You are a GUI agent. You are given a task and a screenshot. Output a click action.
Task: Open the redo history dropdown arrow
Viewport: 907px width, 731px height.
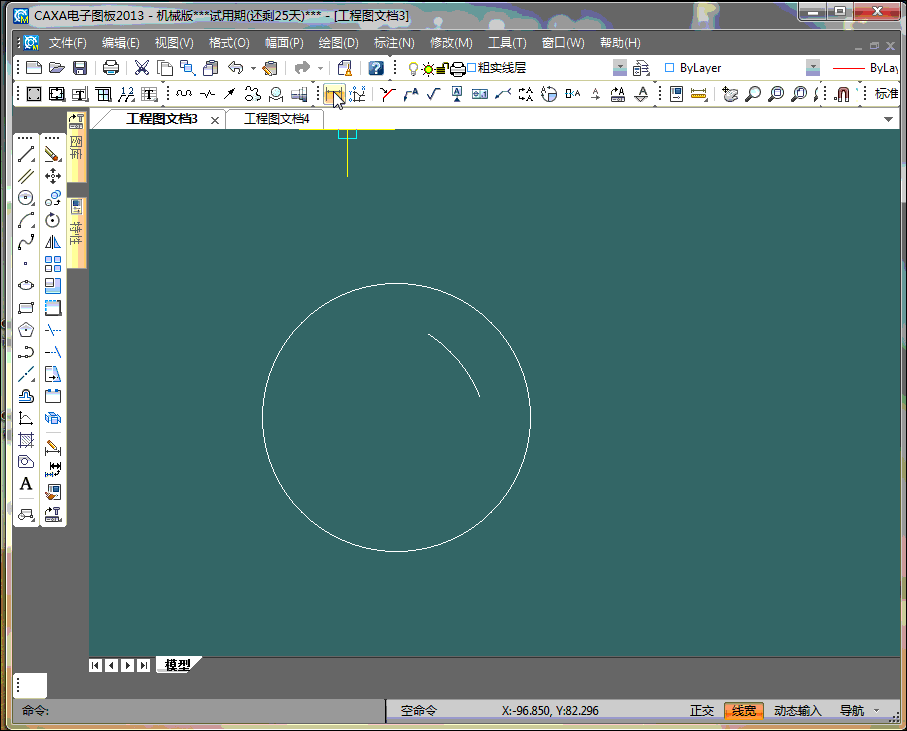(320, 69)
